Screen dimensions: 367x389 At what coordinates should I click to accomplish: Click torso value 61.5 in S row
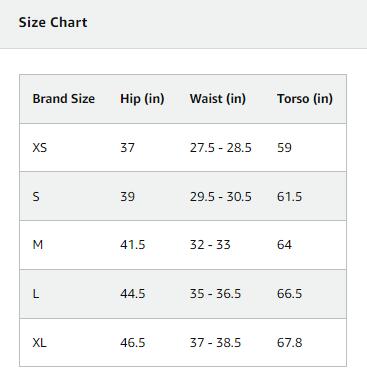tap(289, 196)
